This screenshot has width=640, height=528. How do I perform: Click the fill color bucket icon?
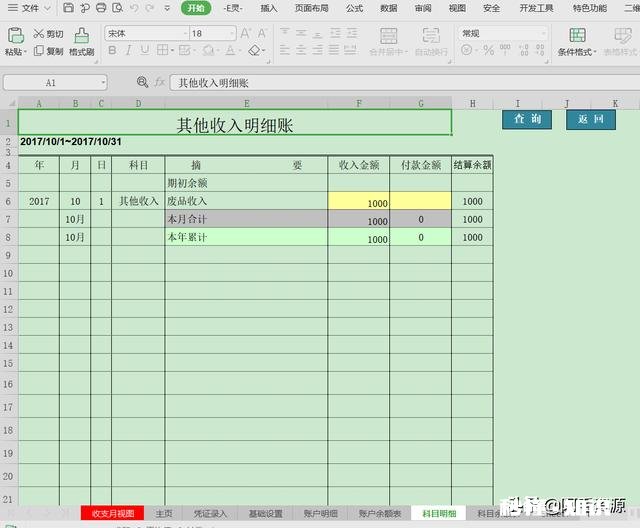[208, 50]
